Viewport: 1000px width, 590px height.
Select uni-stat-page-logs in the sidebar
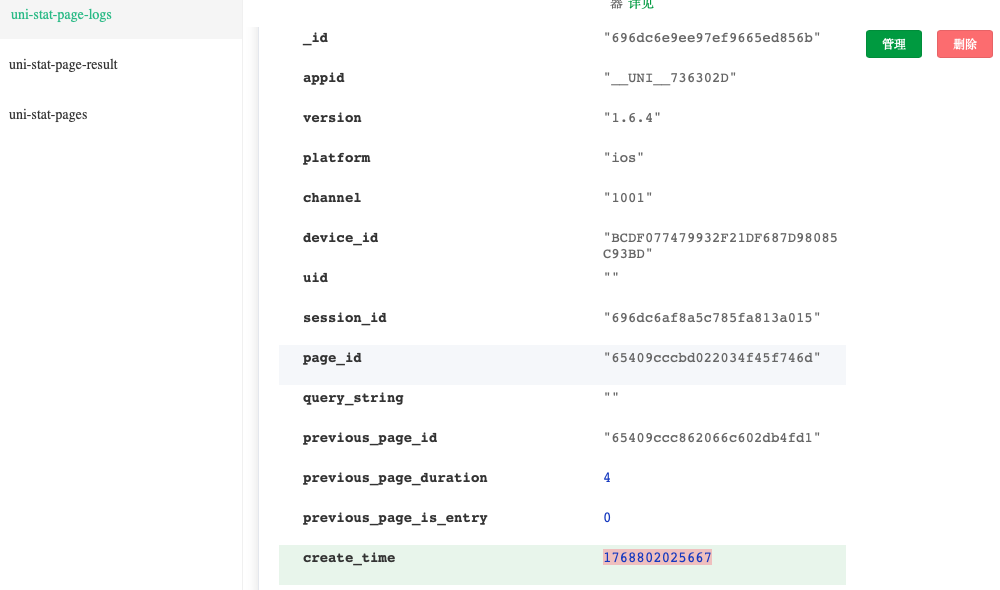pos(61,15)
